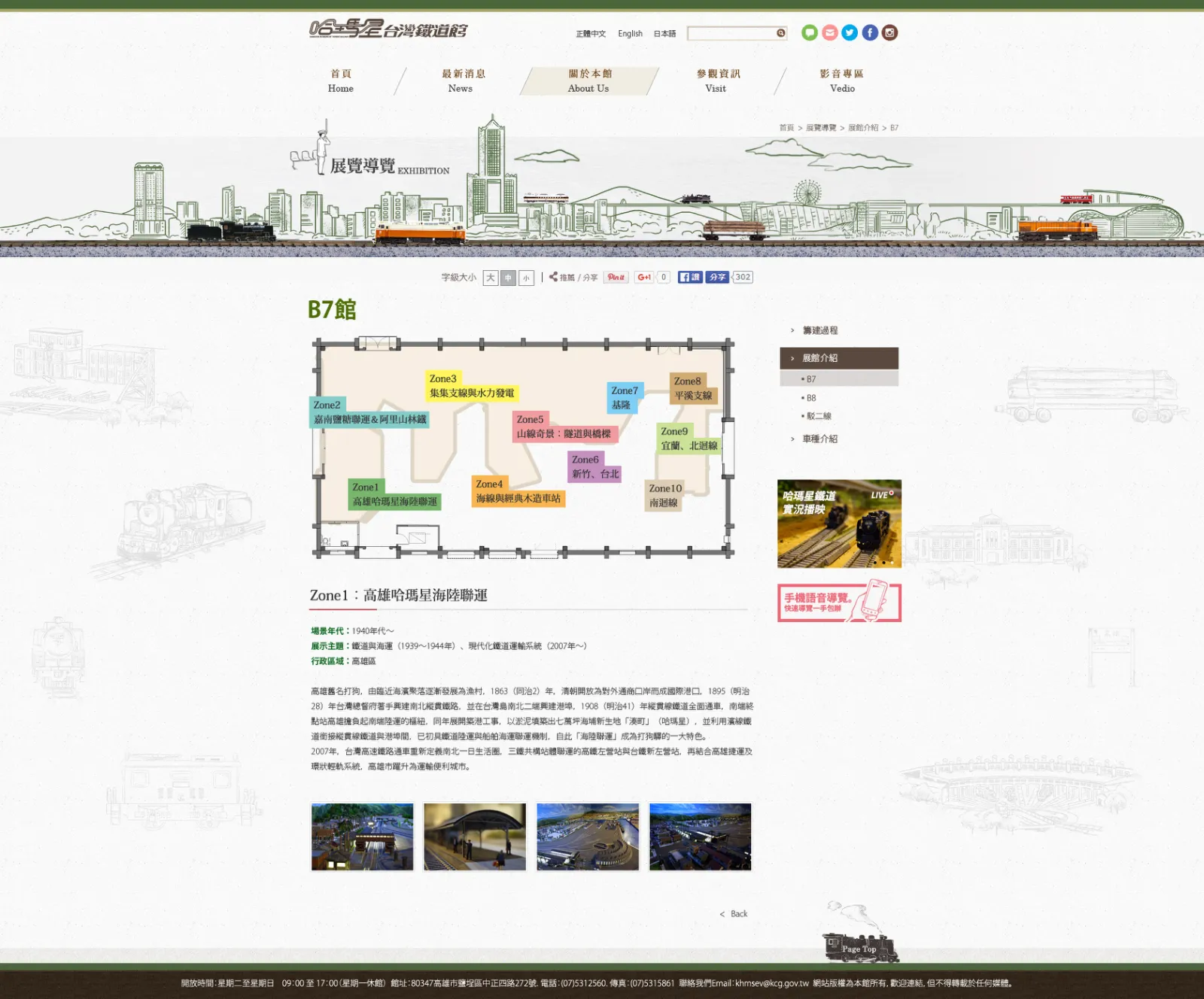
Task: Set font size to large (大)
Action: [x=491, y=278]
